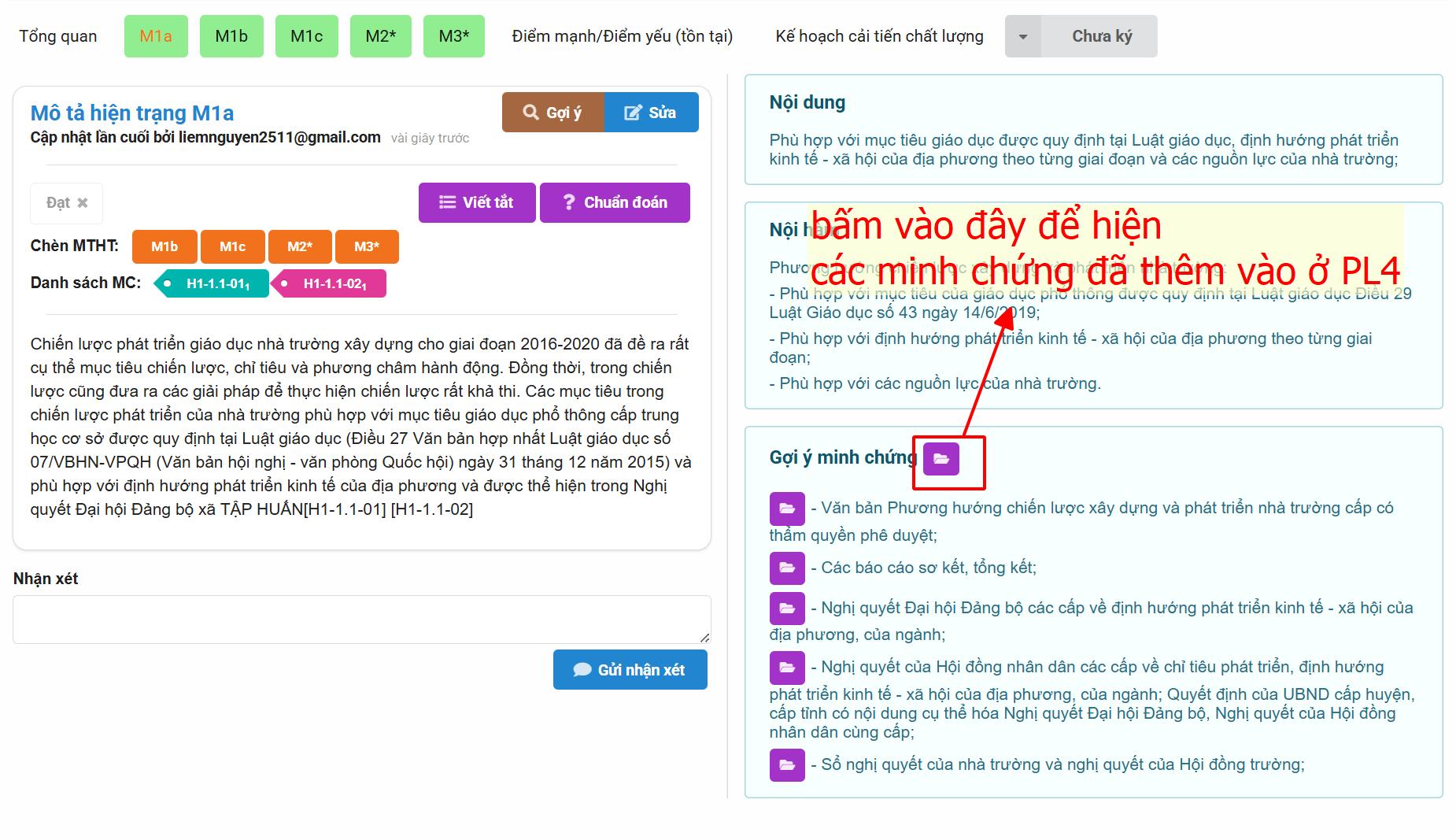
Task: Remove the Đạt tag with x icon
Action: 83,203
